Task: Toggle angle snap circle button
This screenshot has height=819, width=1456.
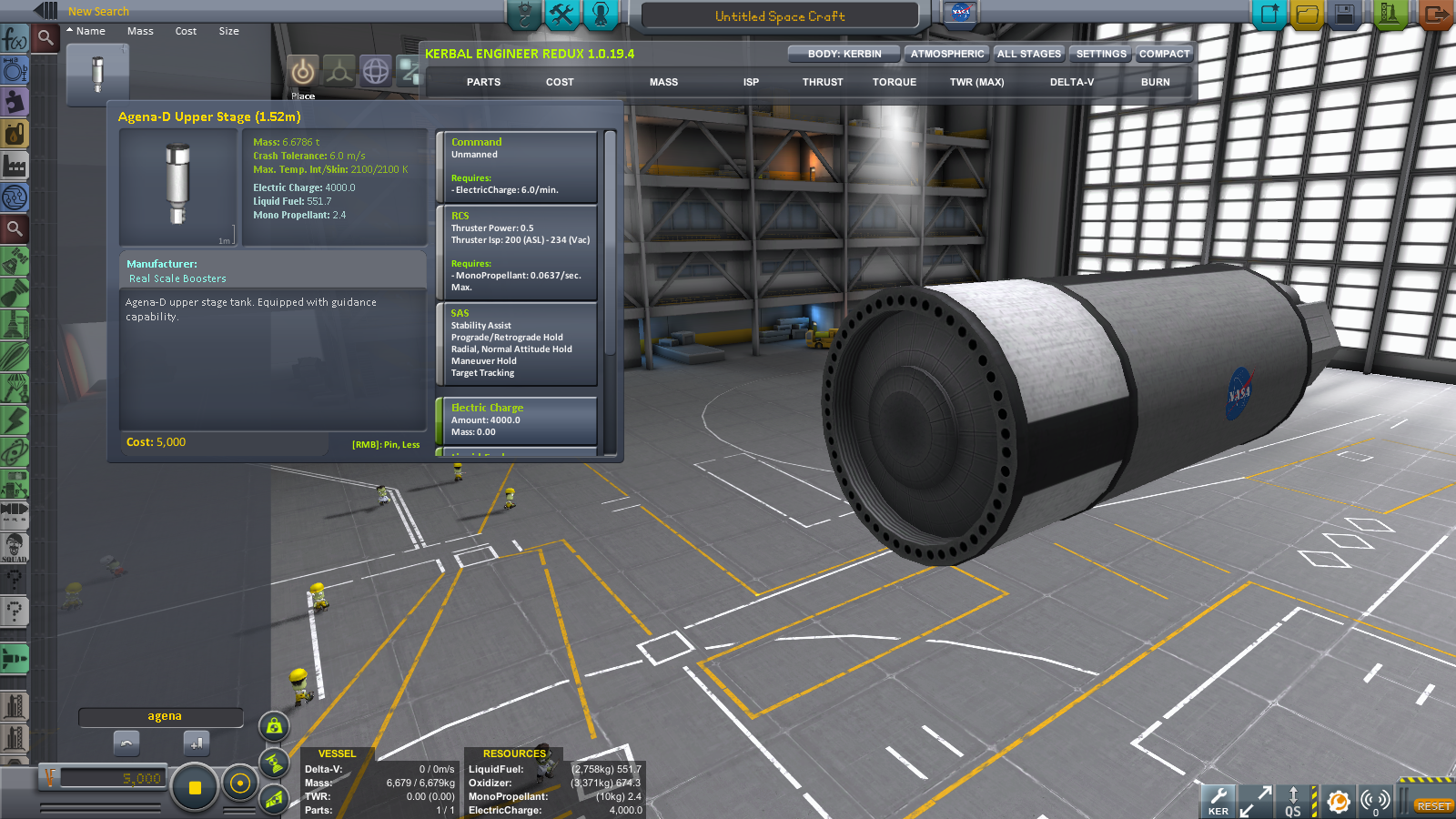Action: pyautogui.click(x=240, y=784)
